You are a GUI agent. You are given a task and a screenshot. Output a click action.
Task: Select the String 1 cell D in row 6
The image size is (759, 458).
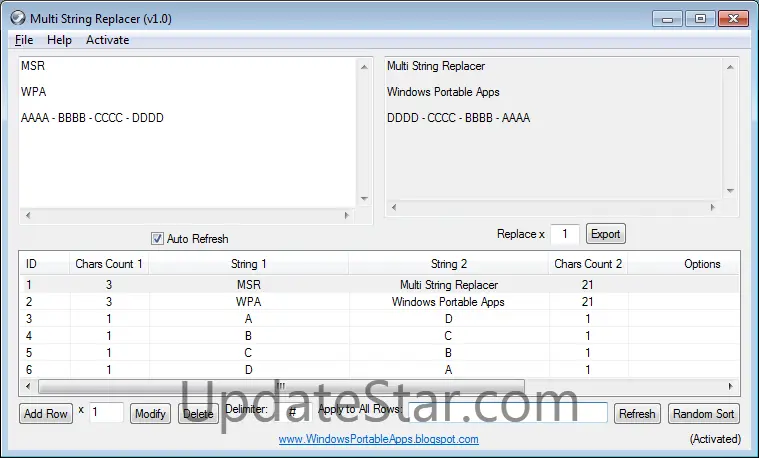(x=249, y=369)
